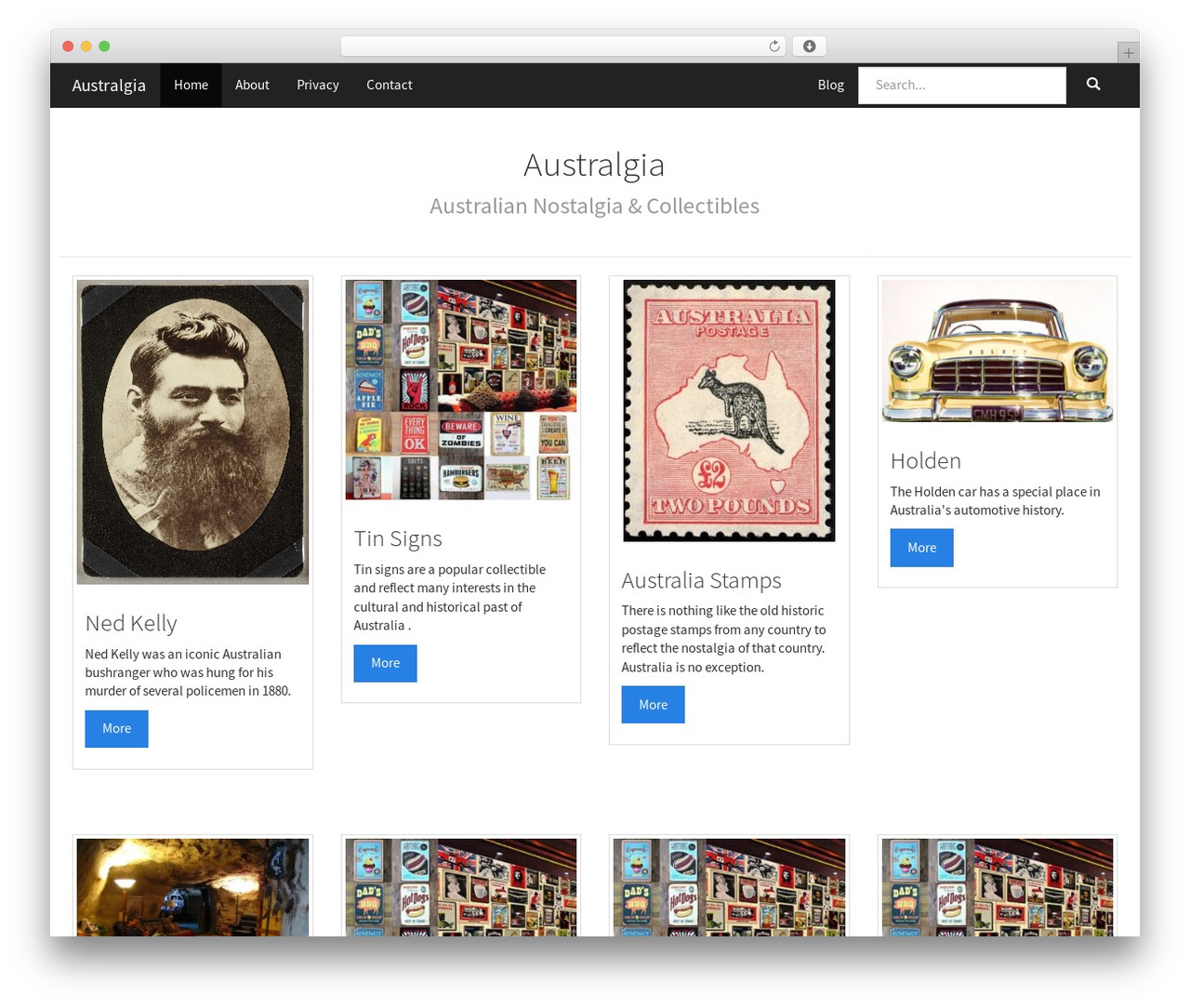The height and width of the screenshot is (1008, 1190).
Task: Click the Australia Stamps description paragraph
Action: point(723,639)
